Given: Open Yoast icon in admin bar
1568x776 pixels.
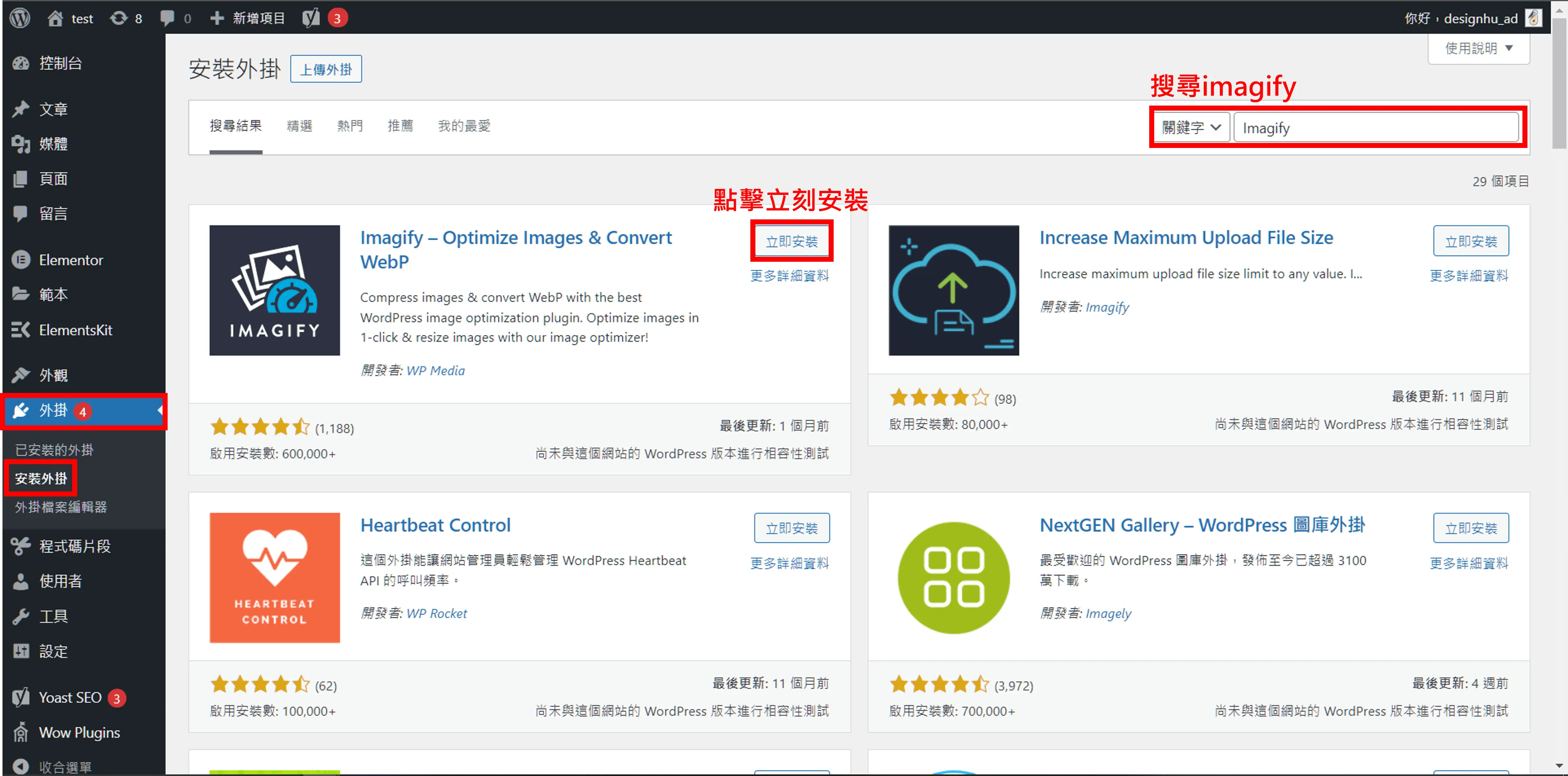Looking at the screenshot, I should pos(311,18).
